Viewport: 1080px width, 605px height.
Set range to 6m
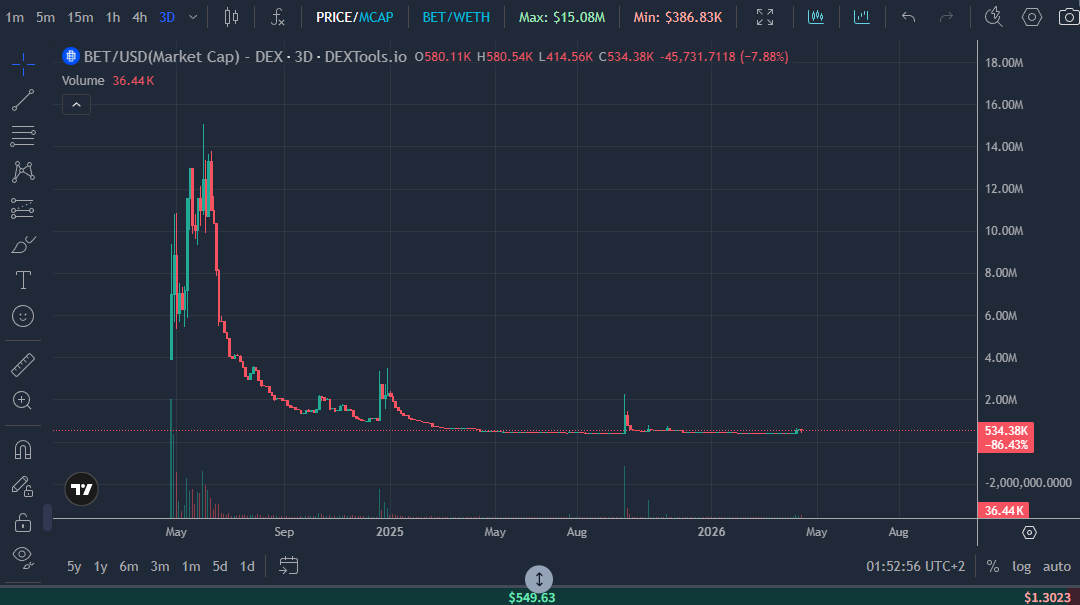pos(129,566)
